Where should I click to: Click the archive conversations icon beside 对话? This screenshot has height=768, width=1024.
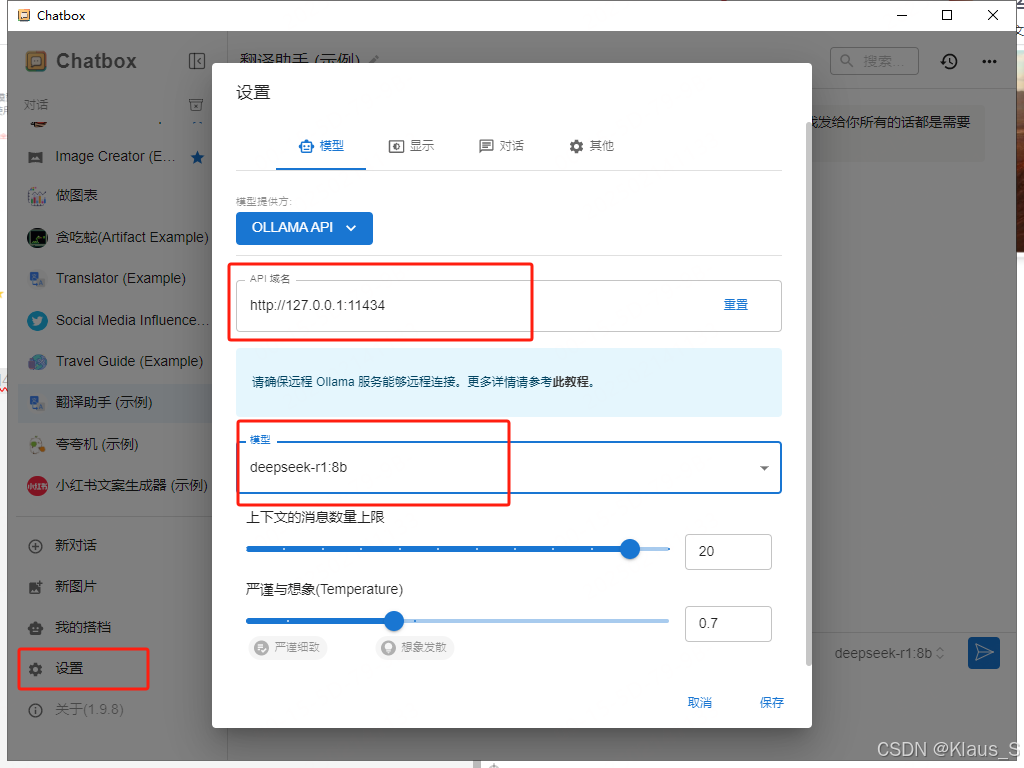(x=195, y=104)
